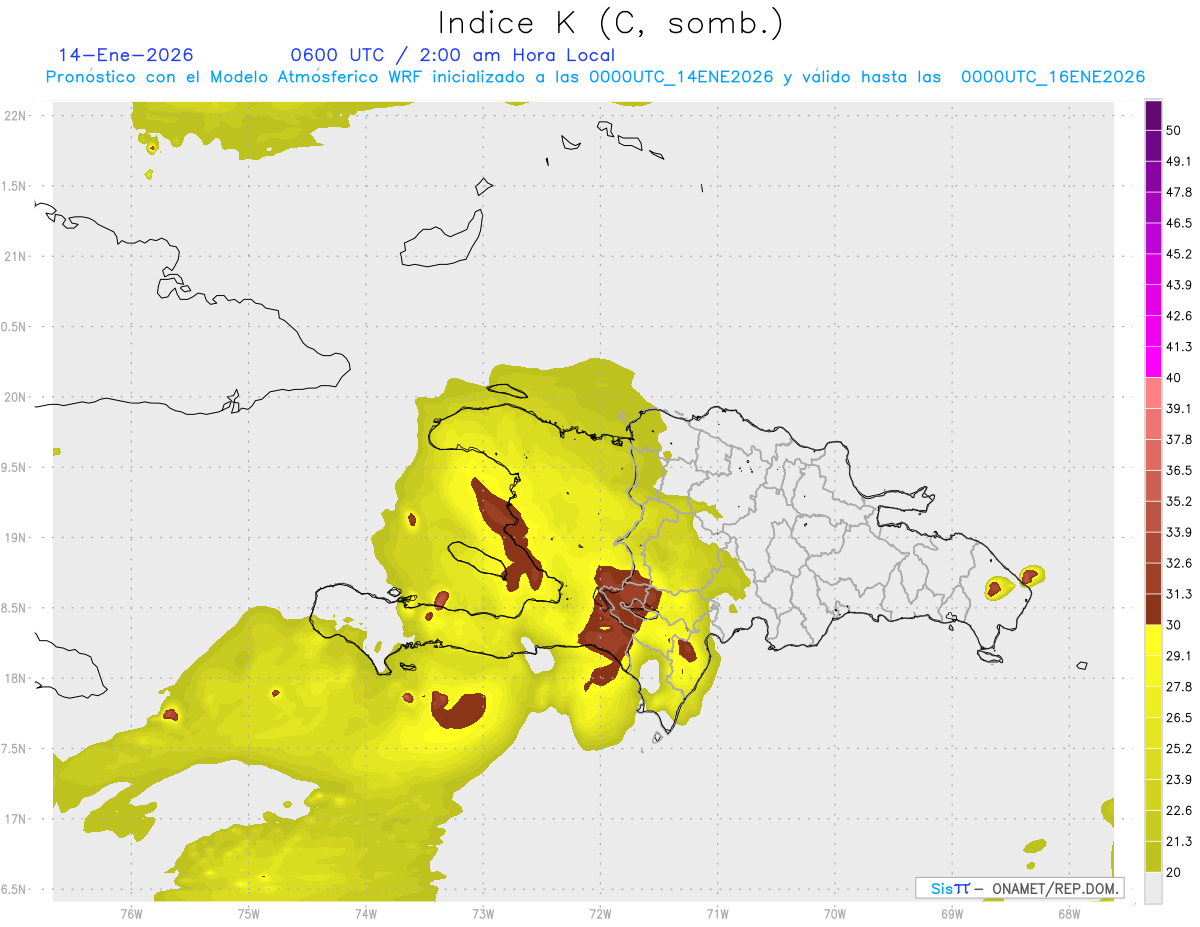Screen dimensions: 1200x927
Task: Pick the bright magenta swatch between 40 and 41.3
Action: (x=1153, y=362)
